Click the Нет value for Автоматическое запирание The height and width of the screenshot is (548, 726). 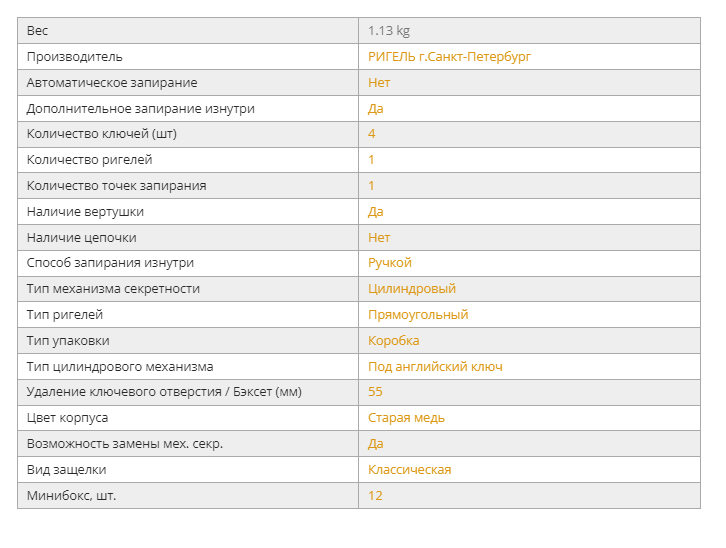click(x=379, y=83)
